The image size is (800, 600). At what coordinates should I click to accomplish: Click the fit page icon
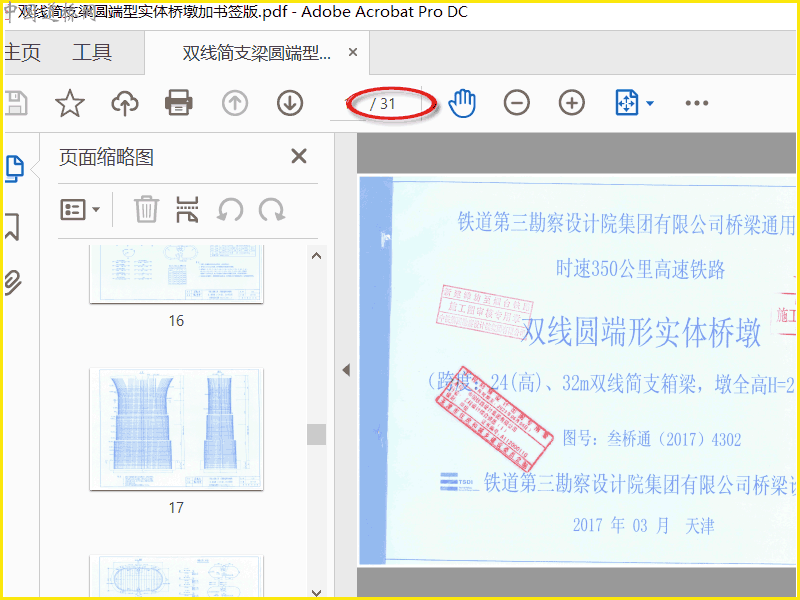pos(627,103)
